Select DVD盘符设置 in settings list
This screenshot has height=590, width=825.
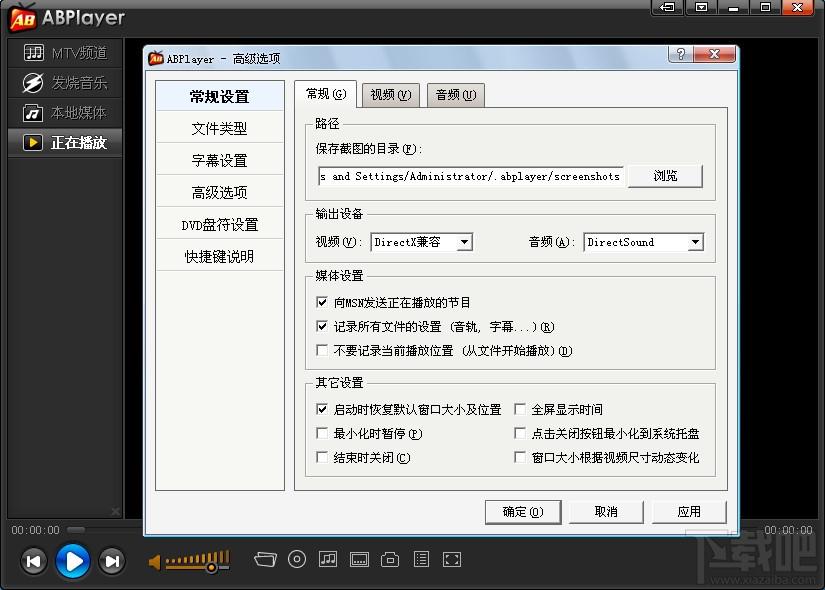click(x=220, y=225)
